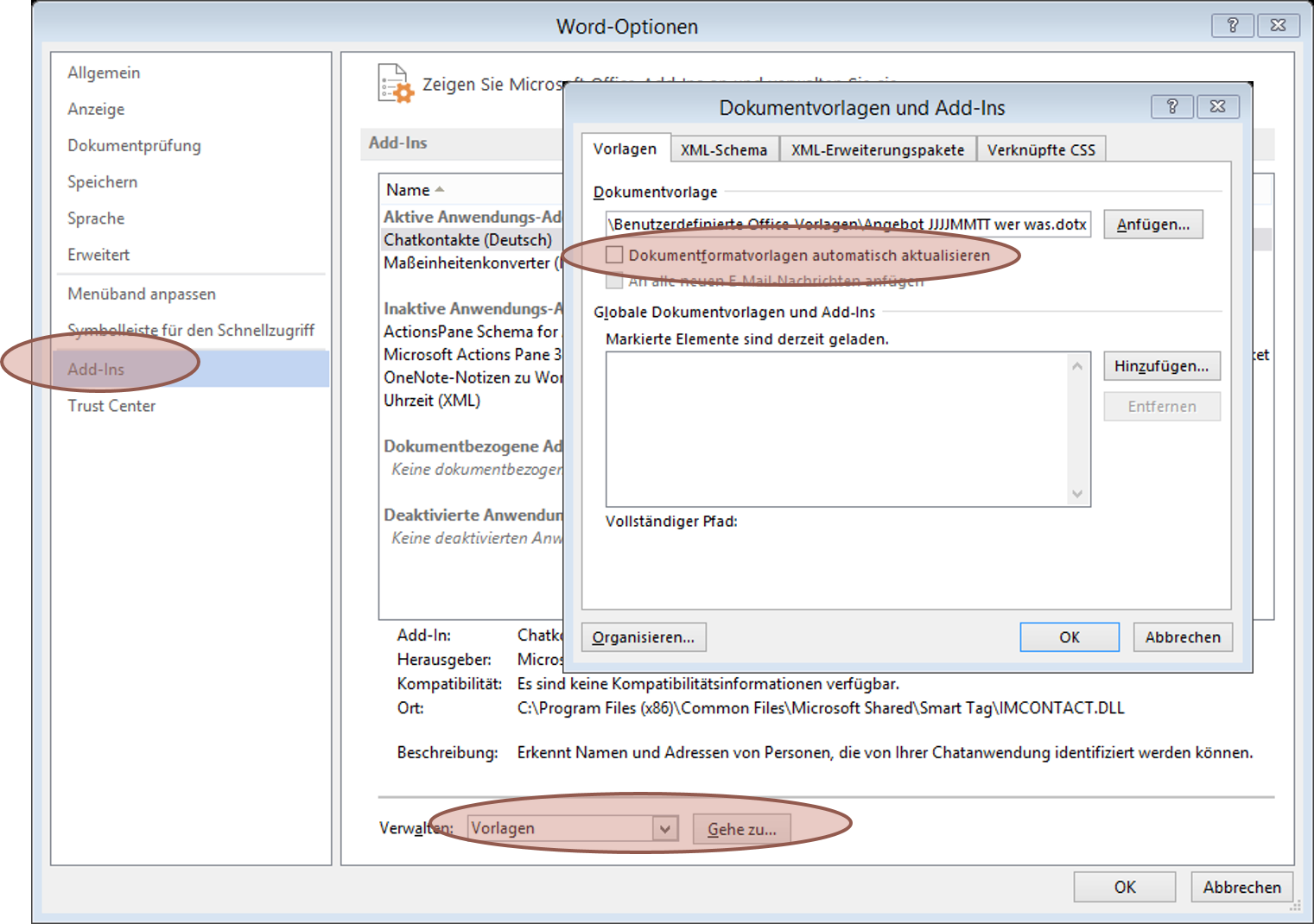Select the Verknüpfte CSS tab

coord(1040,149)
